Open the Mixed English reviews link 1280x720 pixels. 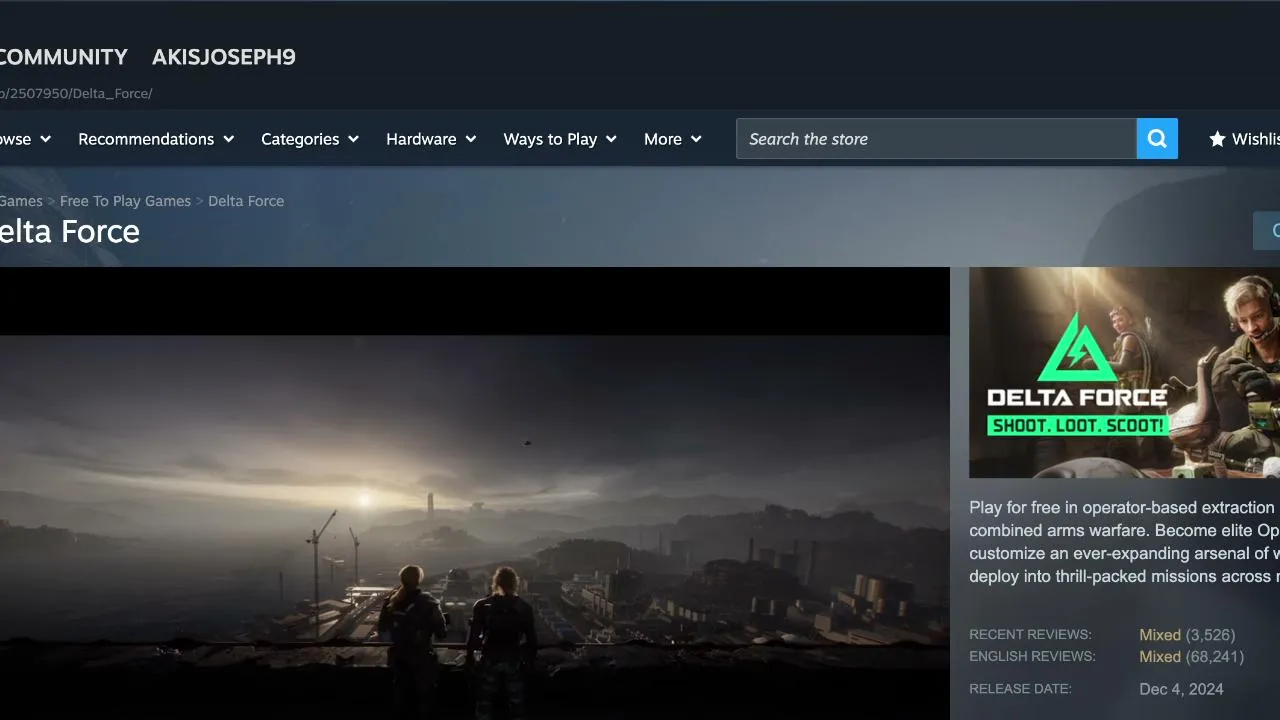[x=1160, y=657]
